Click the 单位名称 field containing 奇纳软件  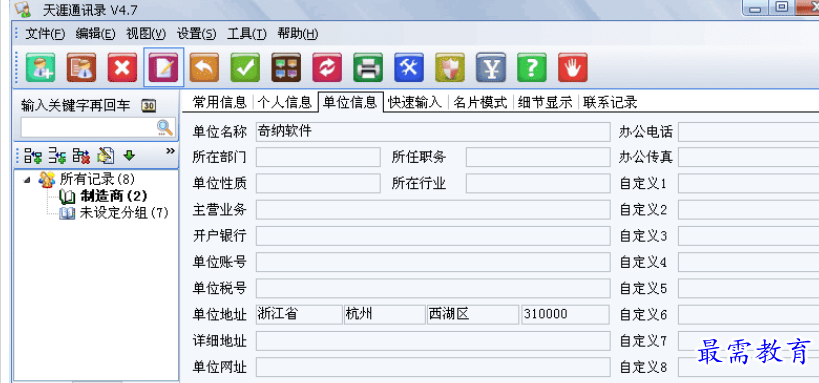coord(432,132)
